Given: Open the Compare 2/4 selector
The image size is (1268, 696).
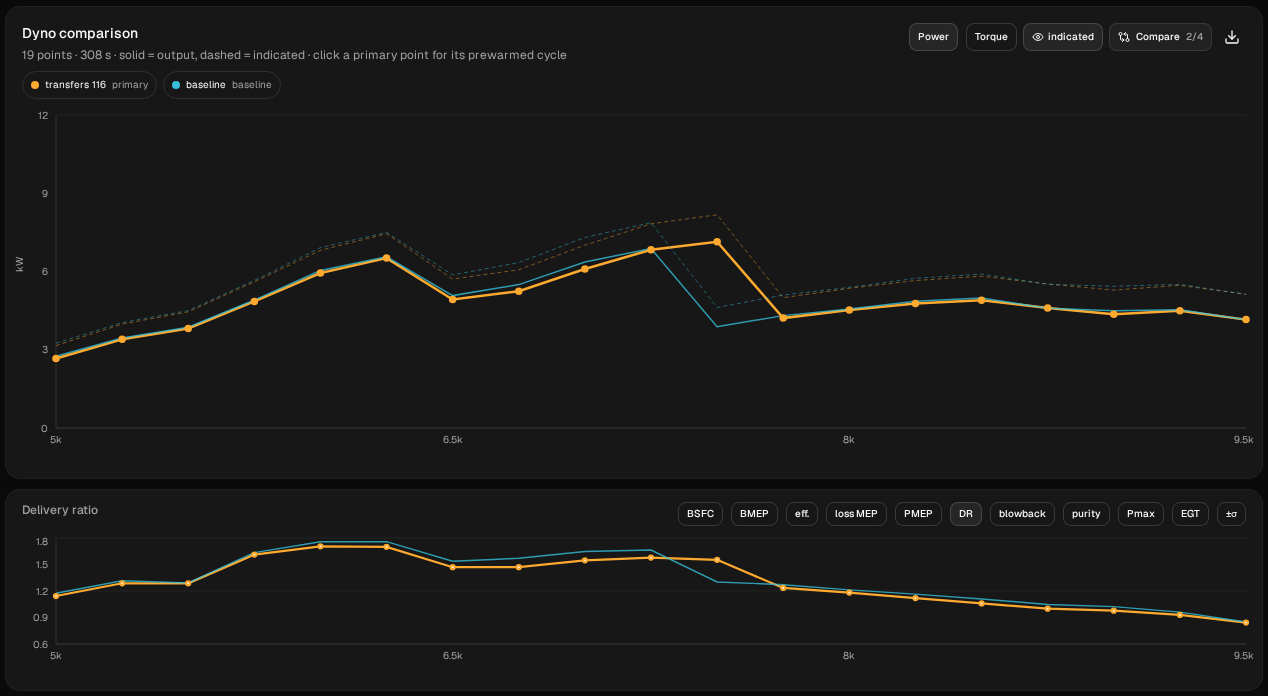Looking at the screenshot, I should pyautogui.click(x=1160, y=37).
